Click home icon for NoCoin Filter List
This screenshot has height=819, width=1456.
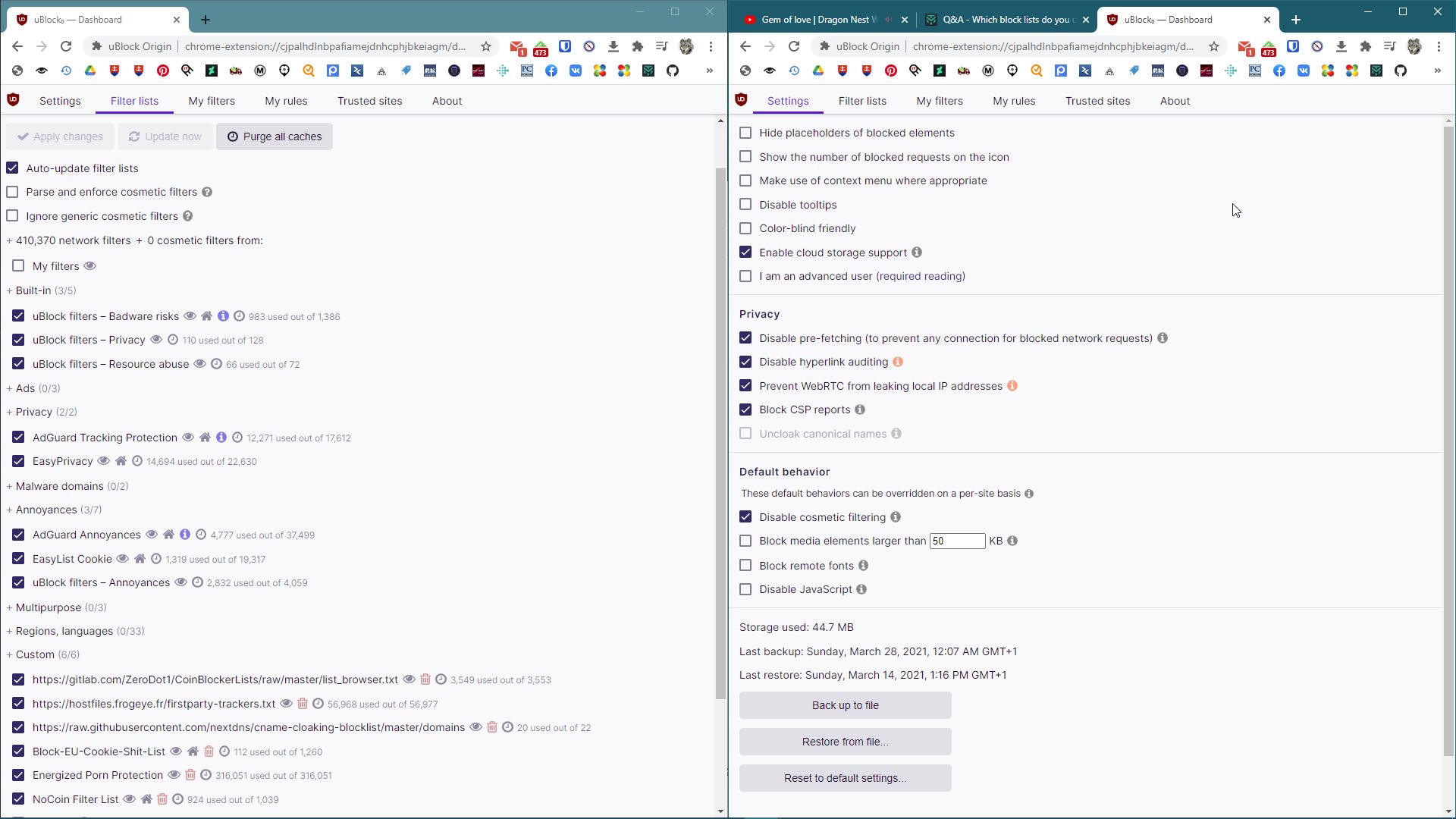(146, 799)
